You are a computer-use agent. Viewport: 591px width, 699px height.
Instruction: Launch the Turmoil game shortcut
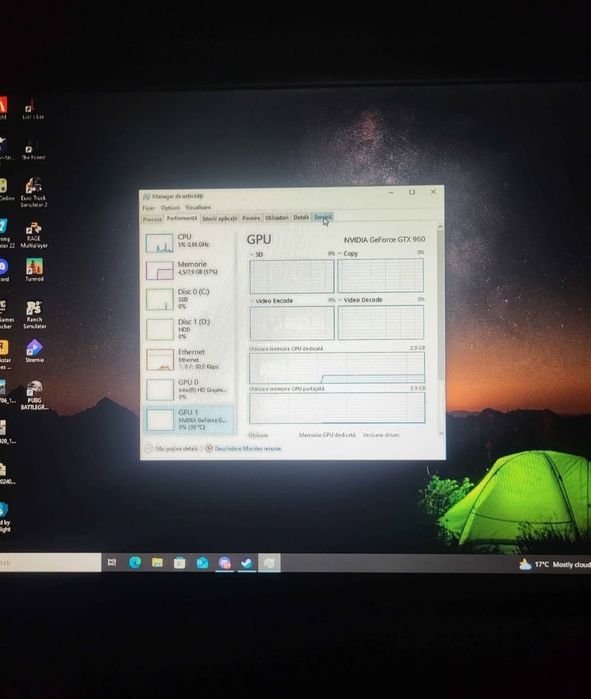coord(34,270)
